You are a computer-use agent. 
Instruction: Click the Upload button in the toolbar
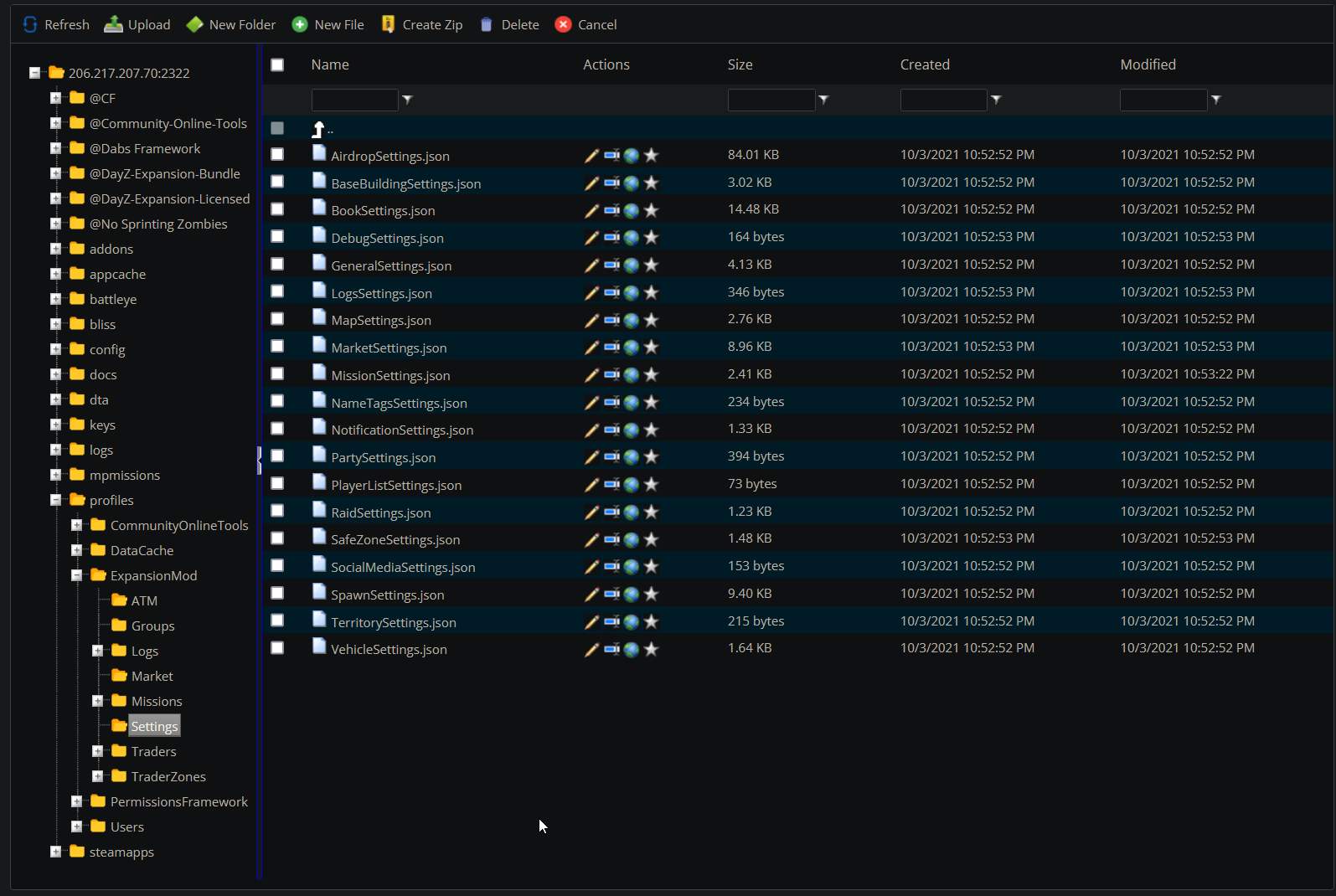click(x=137, y=25)
